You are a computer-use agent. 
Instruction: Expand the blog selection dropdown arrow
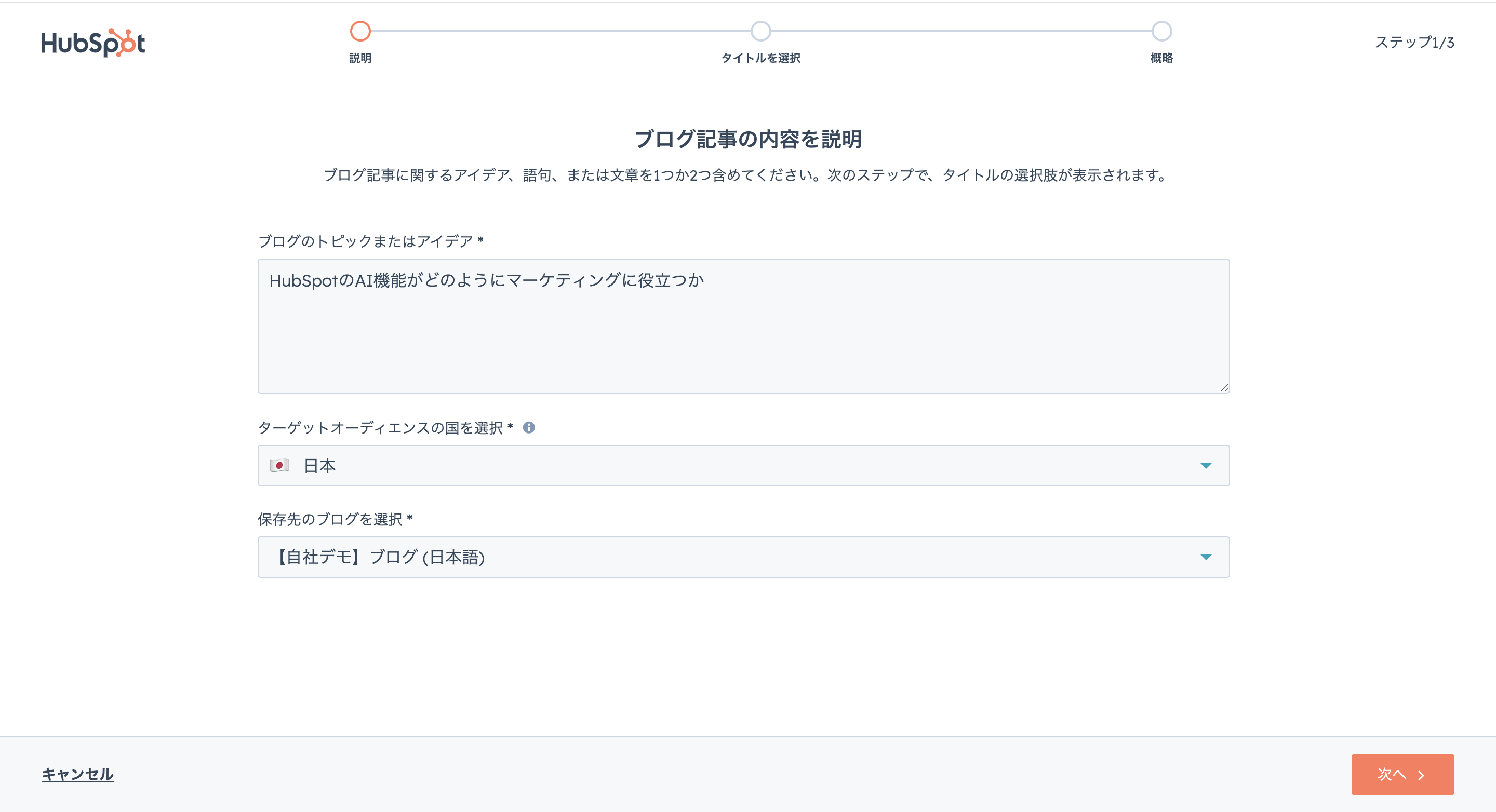tap(1206, 557)
